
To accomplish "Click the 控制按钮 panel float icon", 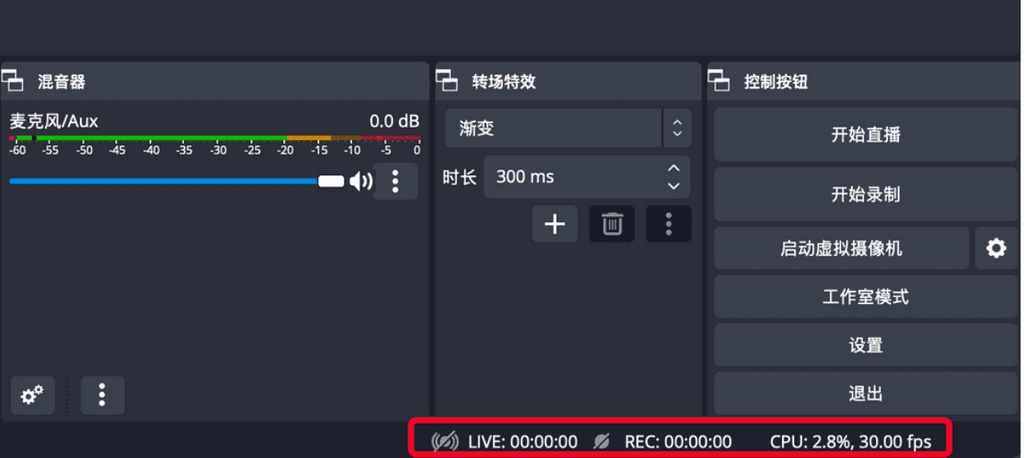I will [x=720, y=81].
